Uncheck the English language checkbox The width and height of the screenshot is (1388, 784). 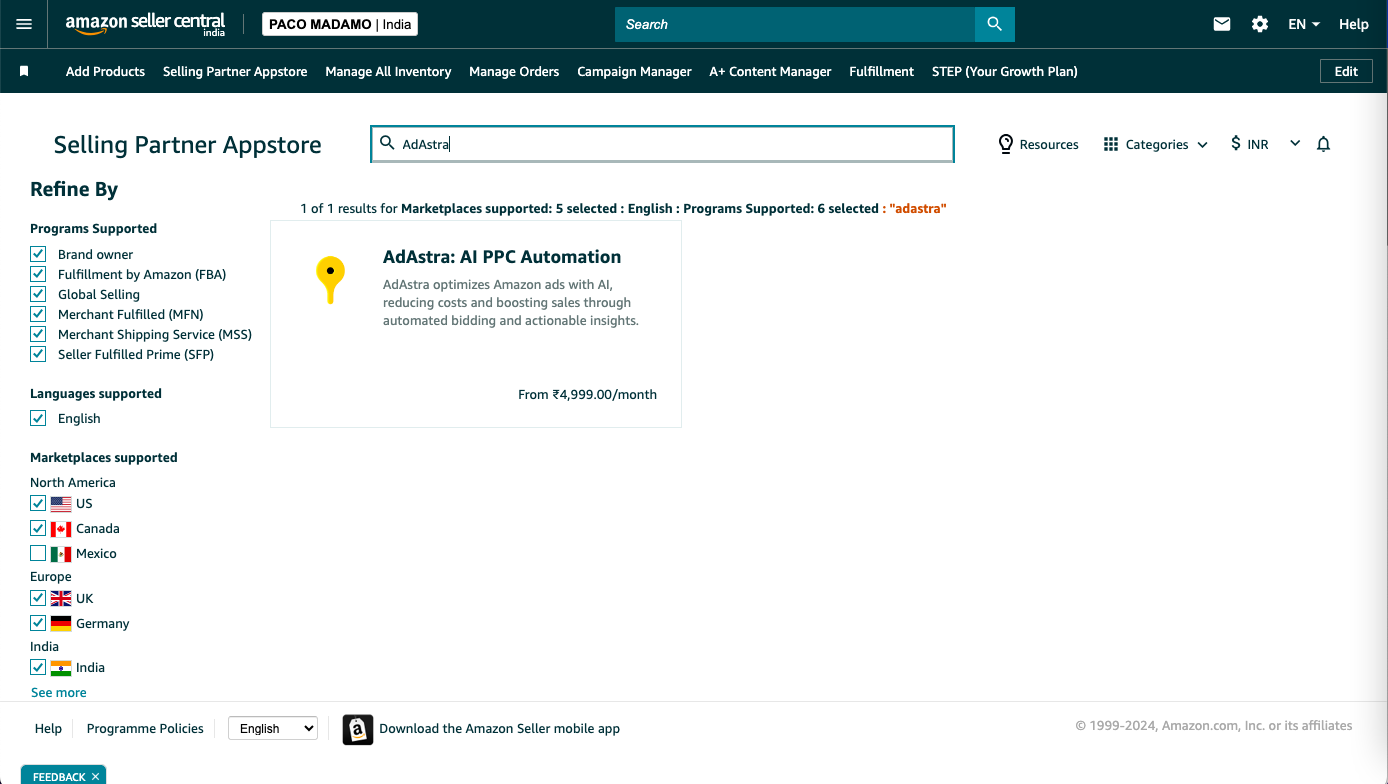coord(38,418)
